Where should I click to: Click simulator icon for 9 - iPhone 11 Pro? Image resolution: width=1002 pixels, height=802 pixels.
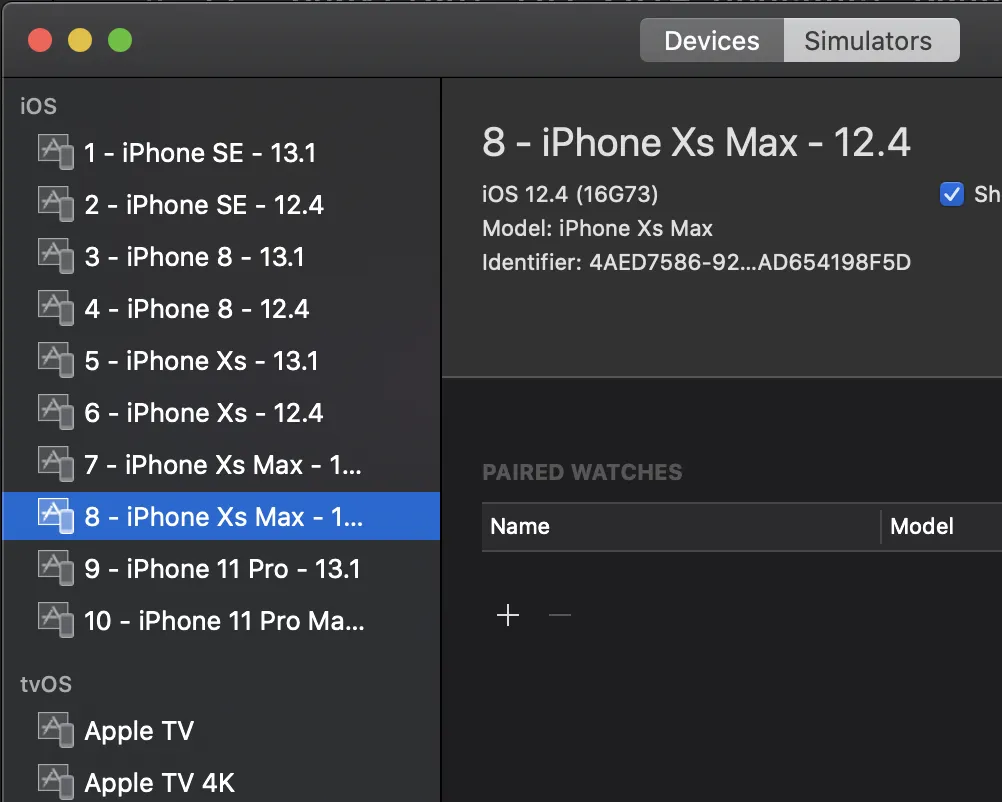pyautogui.click(x=56, y=568)
